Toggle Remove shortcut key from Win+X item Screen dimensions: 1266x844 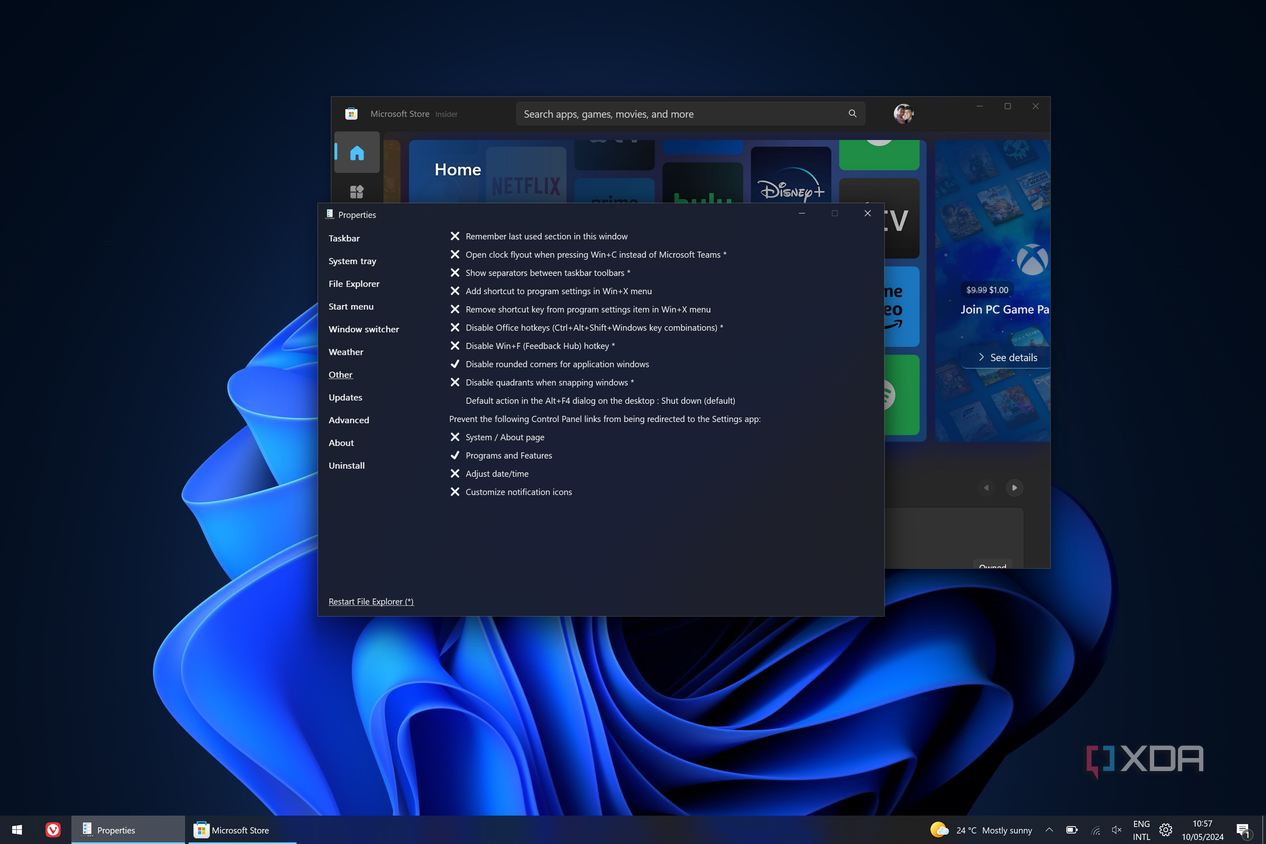pos(580,310)
